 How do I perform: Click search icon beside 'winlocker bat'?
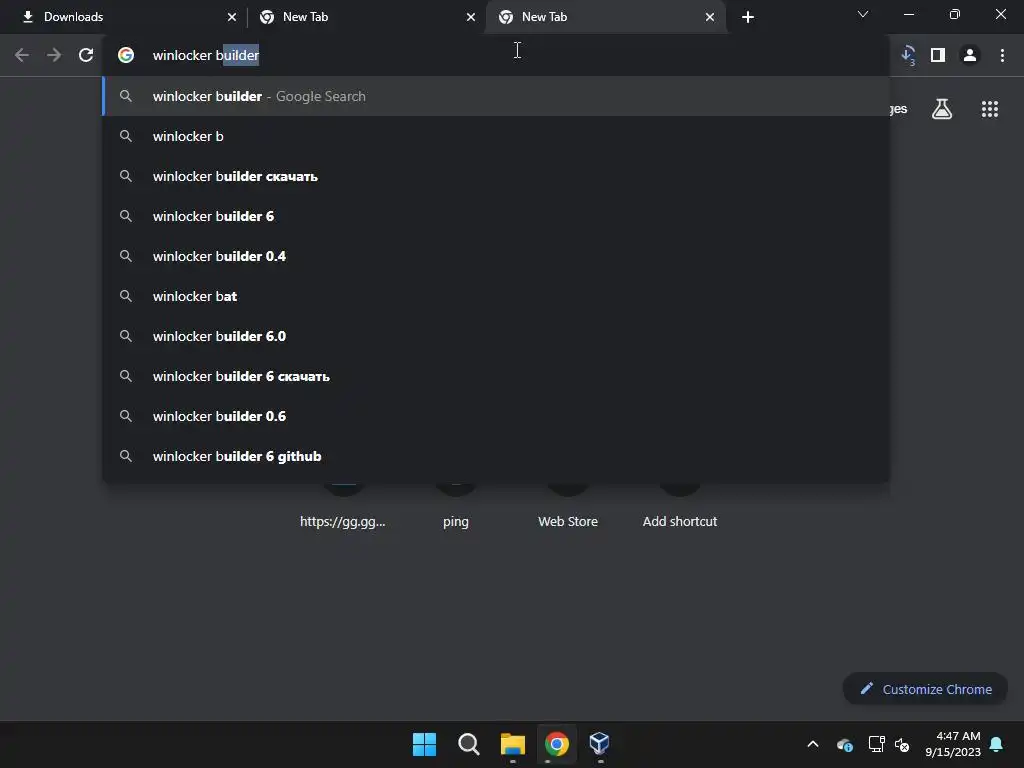(x=126, y=296)
